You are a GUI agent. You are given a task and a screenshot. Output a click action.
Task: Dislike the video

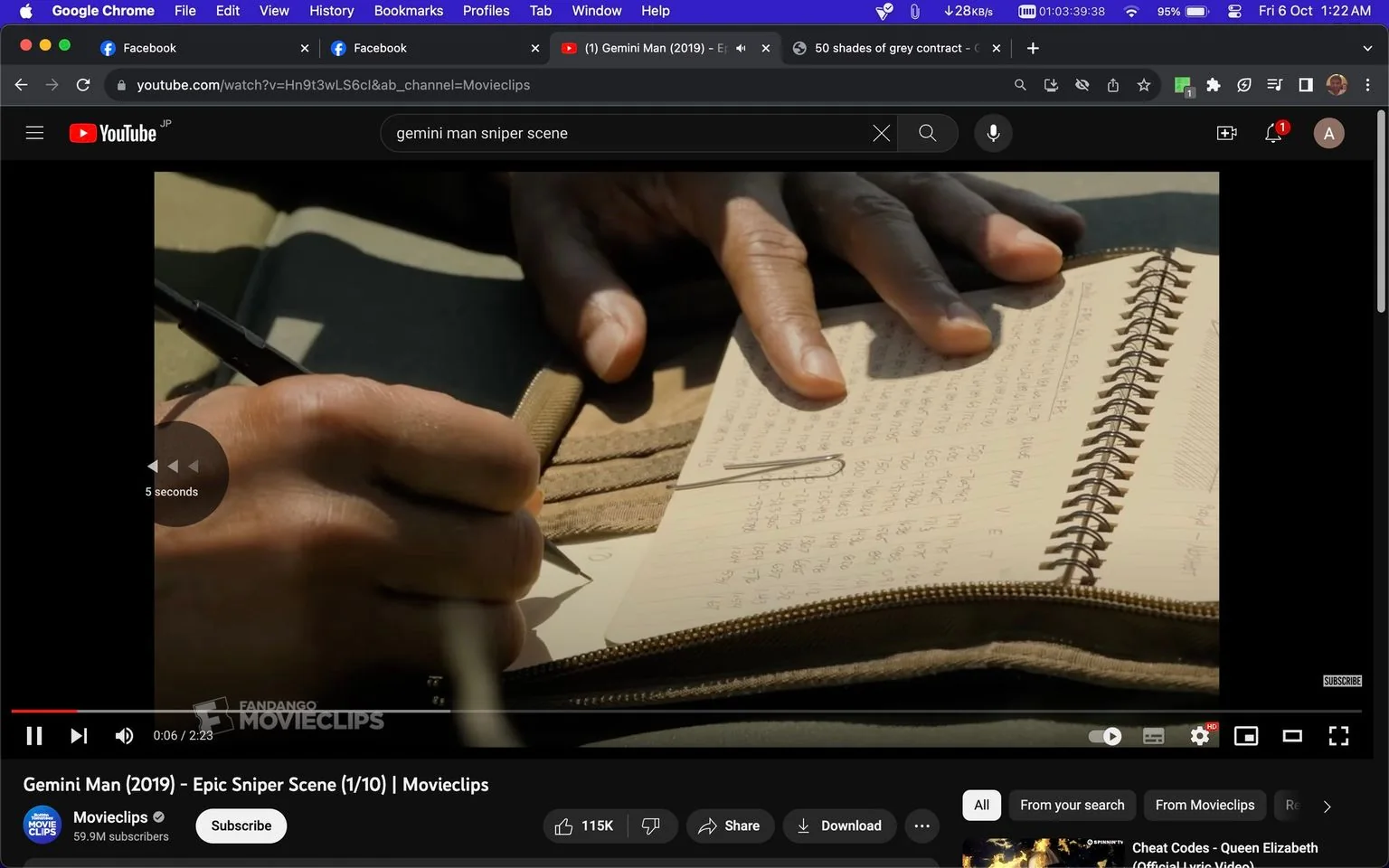[x=651, y=826]
